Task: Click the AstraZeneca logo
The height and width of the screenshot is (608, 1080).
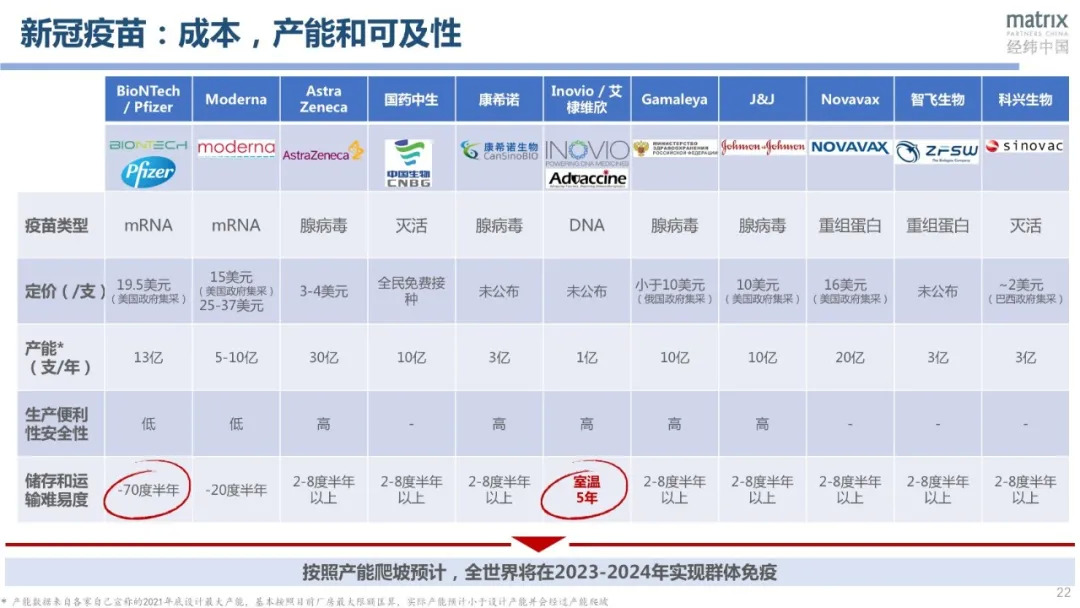Action: point(323,152)
